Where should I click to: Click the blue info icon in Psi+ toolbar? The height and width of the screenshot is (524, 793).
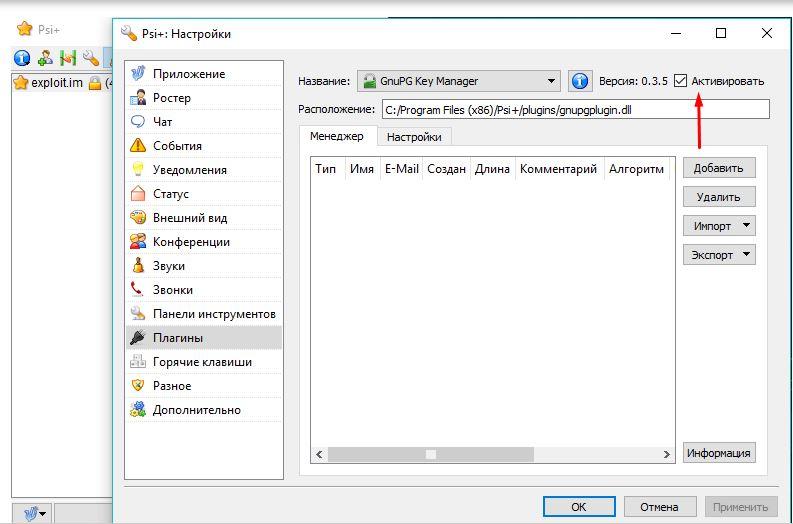tap(22, 58)
